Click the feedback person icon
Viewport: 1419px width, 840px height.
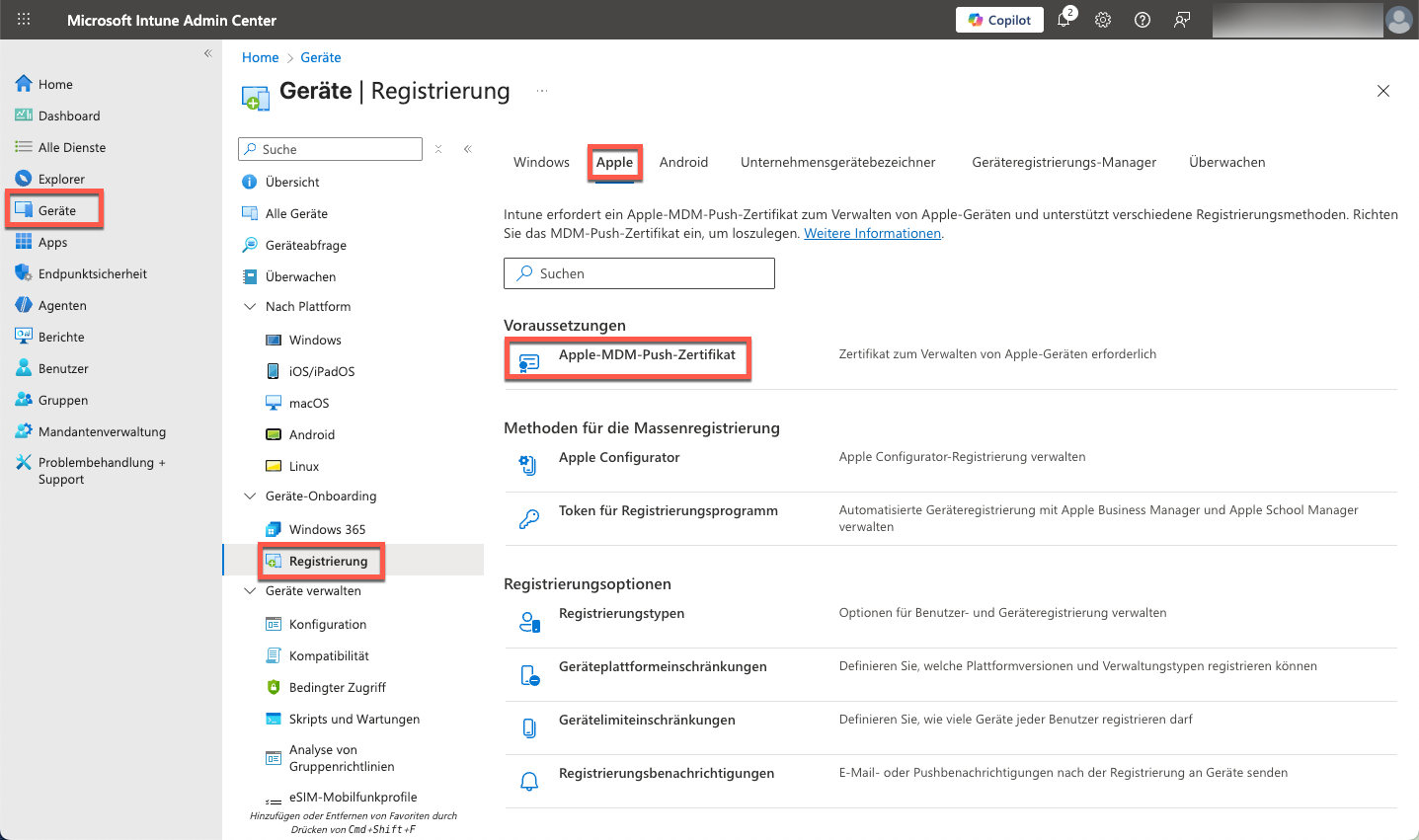[1182, 20]
